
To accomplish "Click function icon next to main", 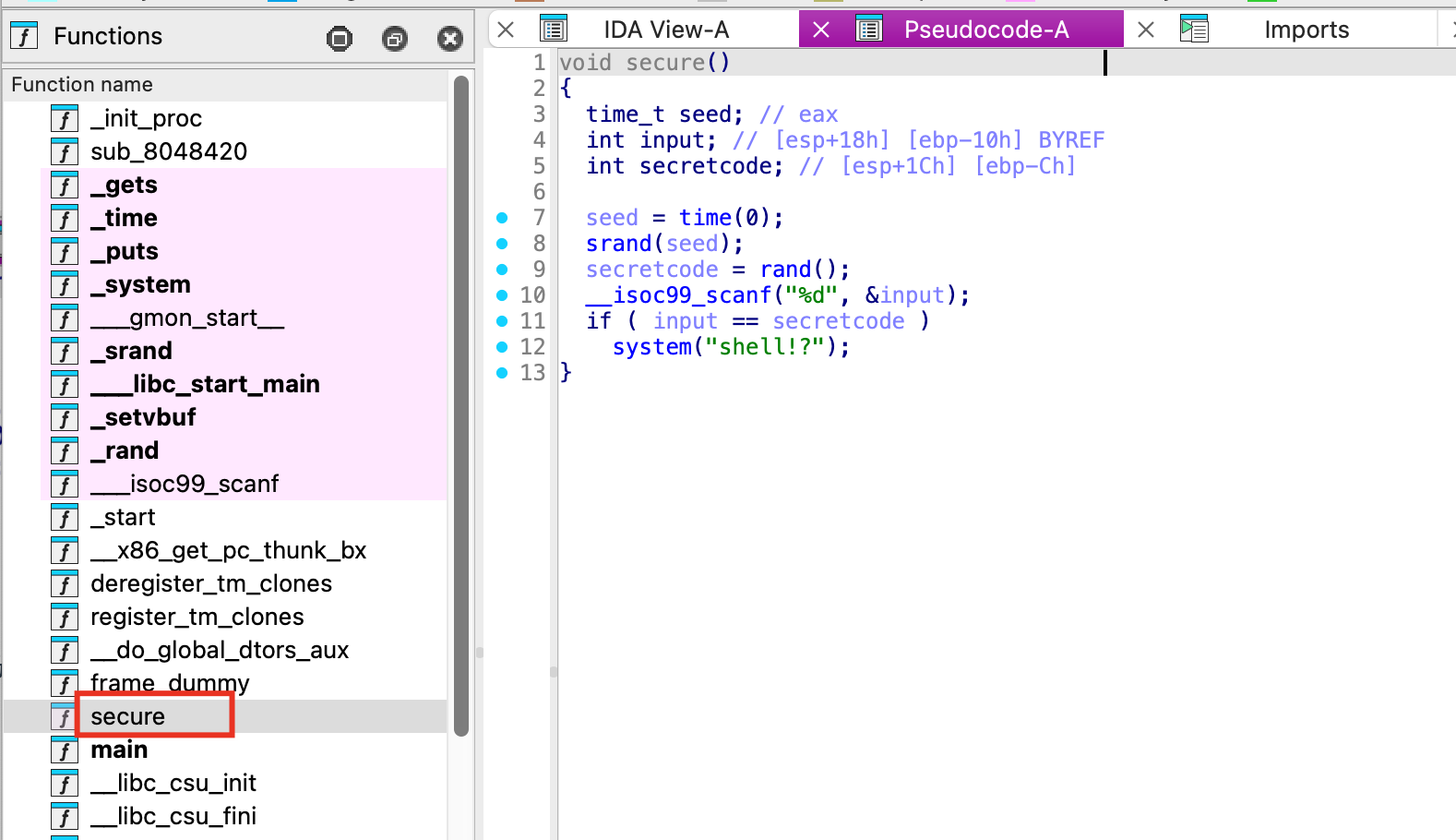I will tap(64, 750).
